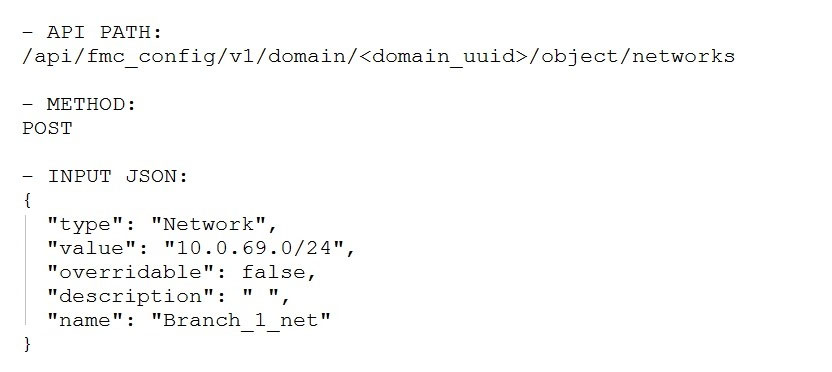Click the word networks in the path
The height and width of the screenshot is (372, 832).
pos(683,56)
